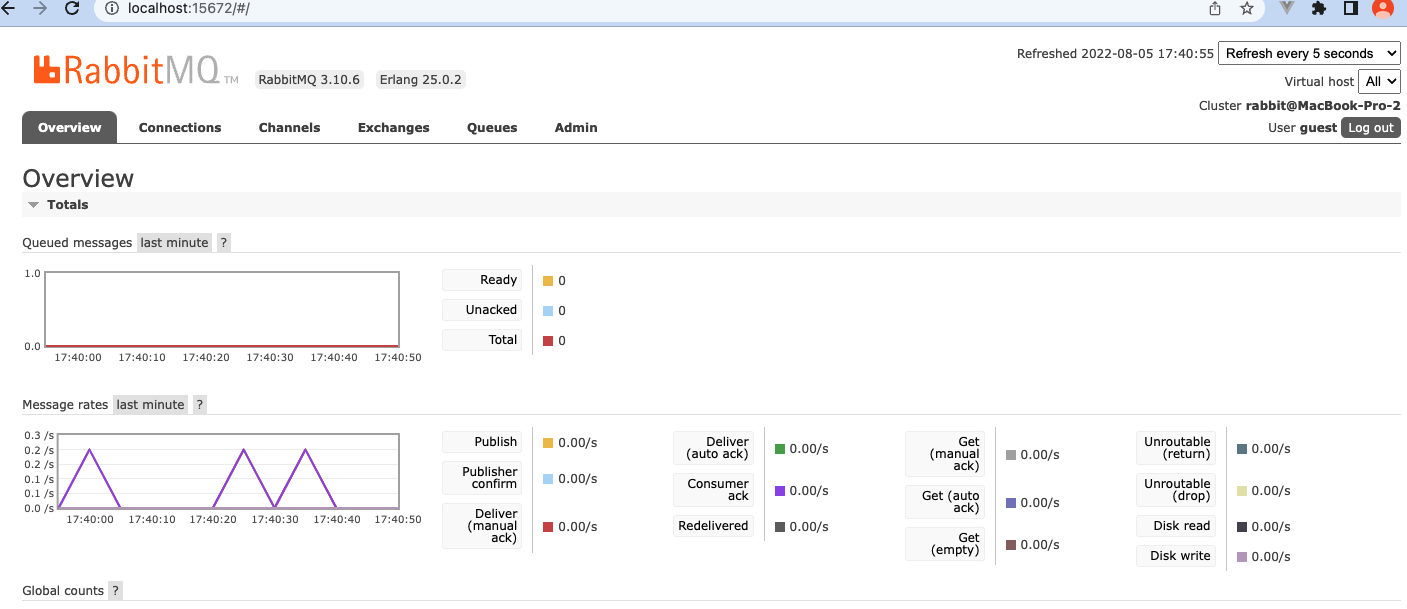Open the Vue devtools extension icon
This screenshot has width=1407, height=609.
pyautogui.click(x=1288, y=8)
